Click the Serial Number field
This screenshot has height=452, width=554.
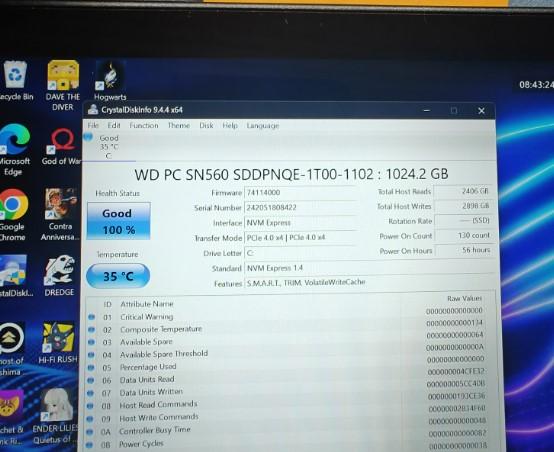pos(300,207)
